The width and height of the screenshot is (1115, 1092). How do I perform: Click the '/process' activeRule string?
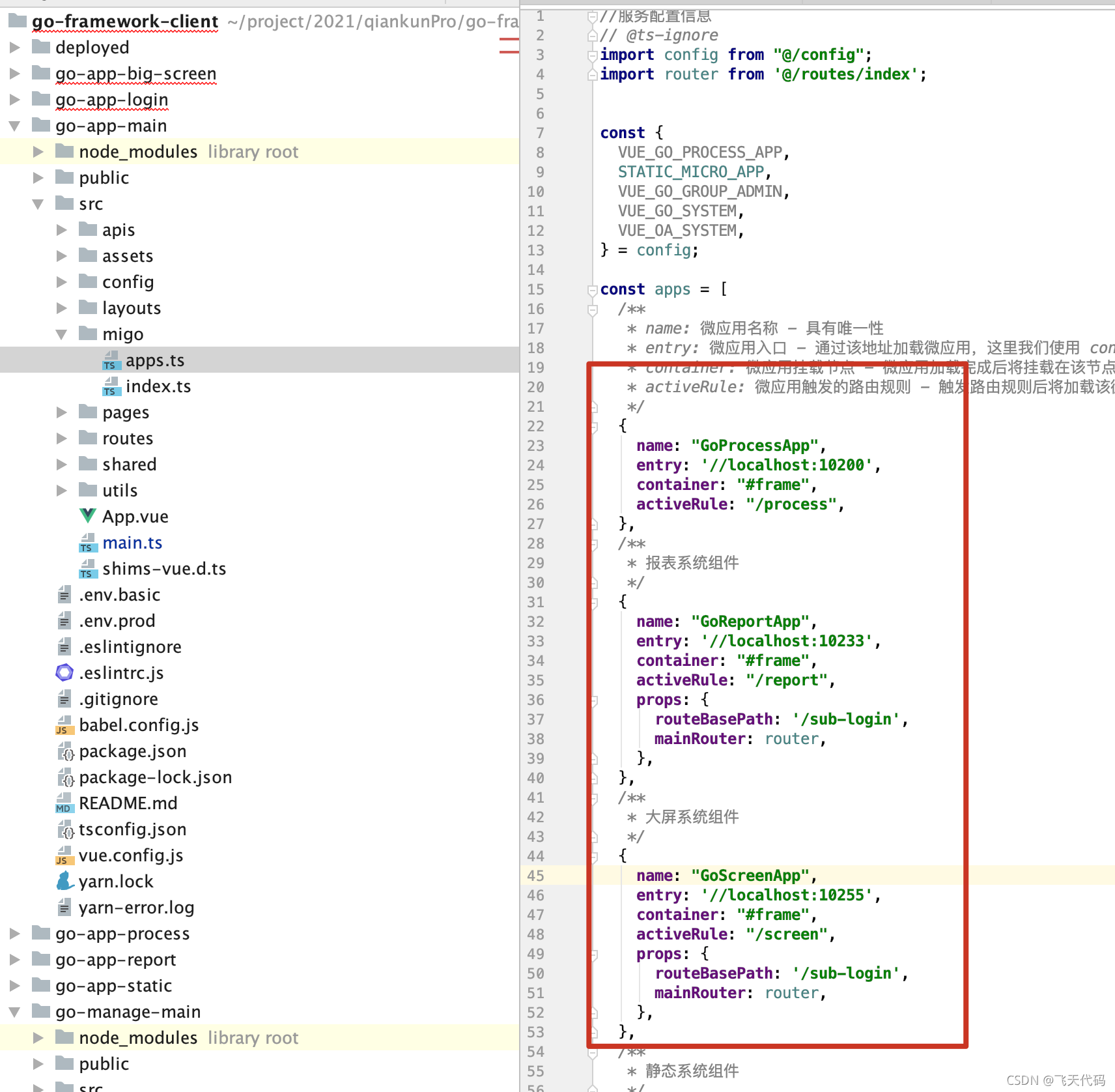click(791, 504)
